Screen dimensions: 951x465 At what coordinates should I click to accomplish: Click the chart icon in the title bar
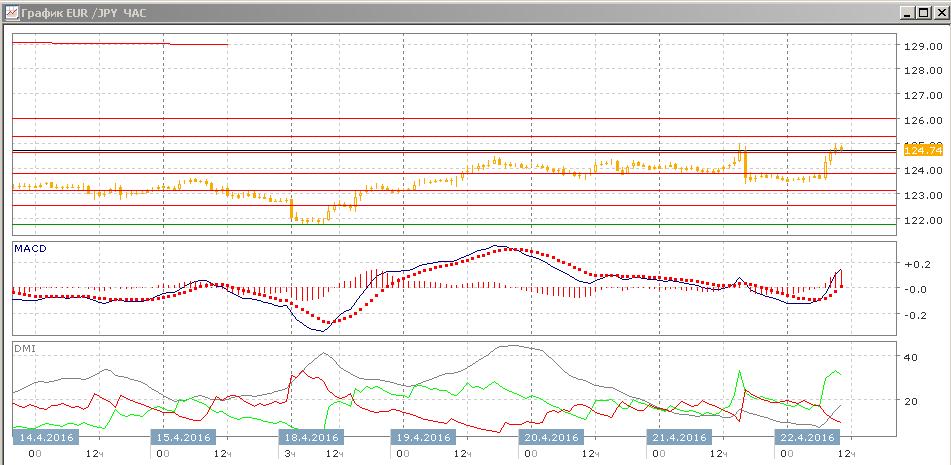[x=11, y=12]
